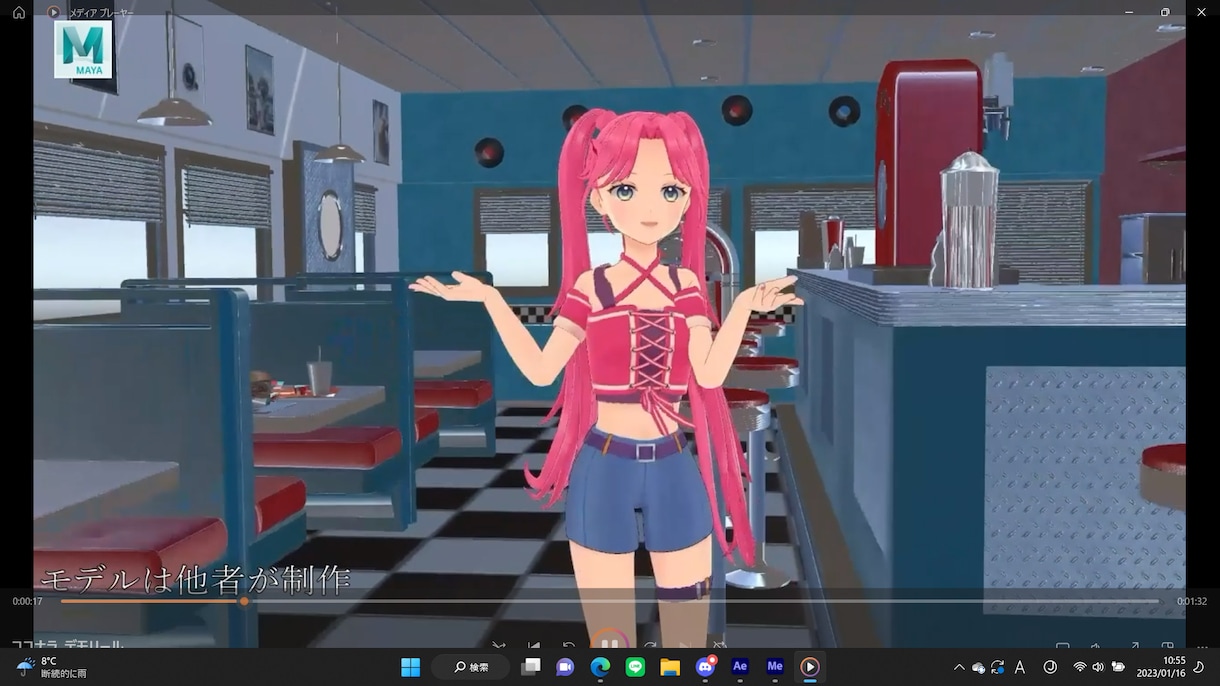The width and height of the screenshot is (1220, 686).
Task: Open the volume control in Media Player
Action: [1097, 646]
